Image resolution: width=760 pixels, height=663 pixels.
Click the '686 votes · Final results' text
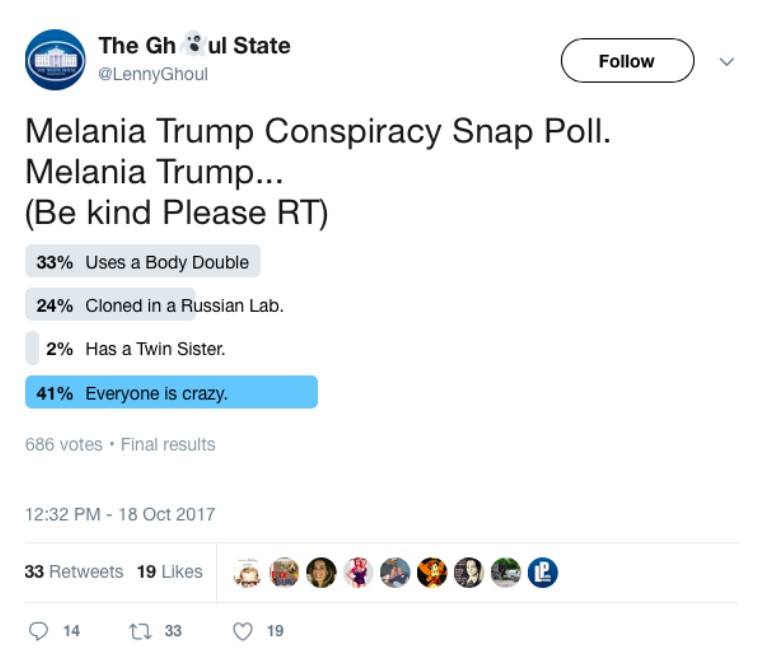point(120,444)
